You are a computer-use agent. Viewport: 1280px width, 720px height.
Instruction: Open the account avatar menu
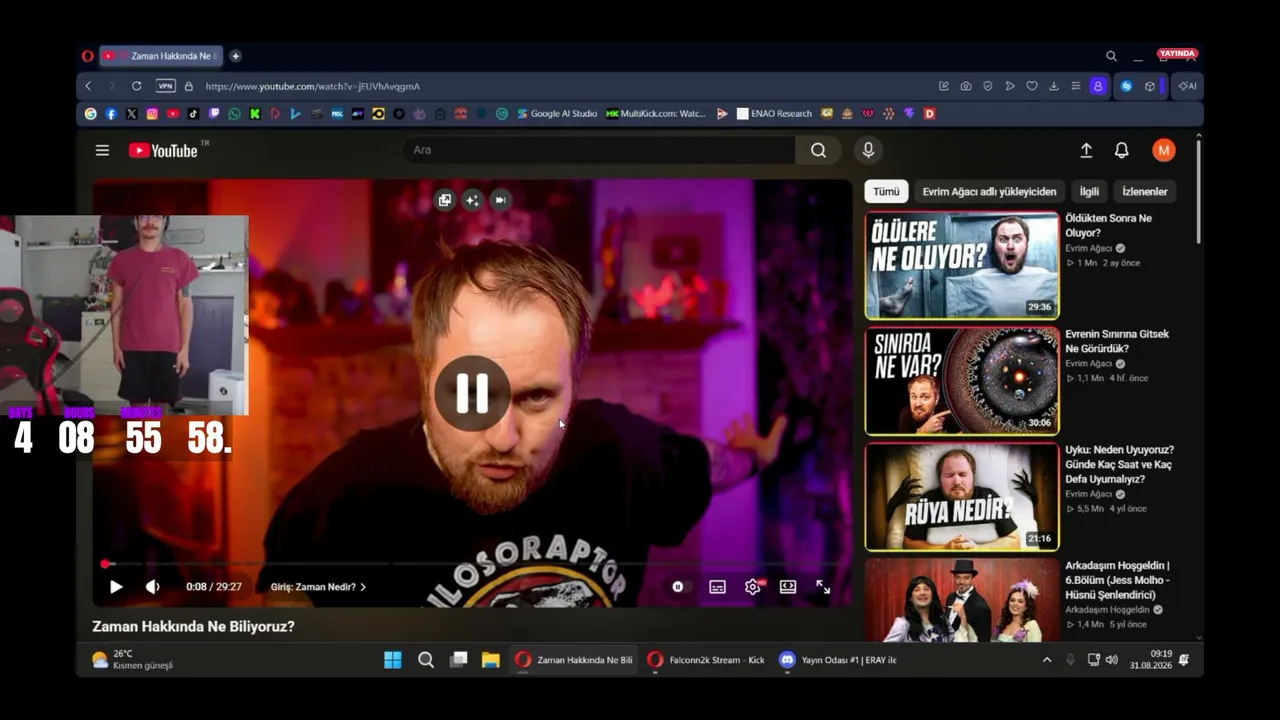click(1163, 150)
